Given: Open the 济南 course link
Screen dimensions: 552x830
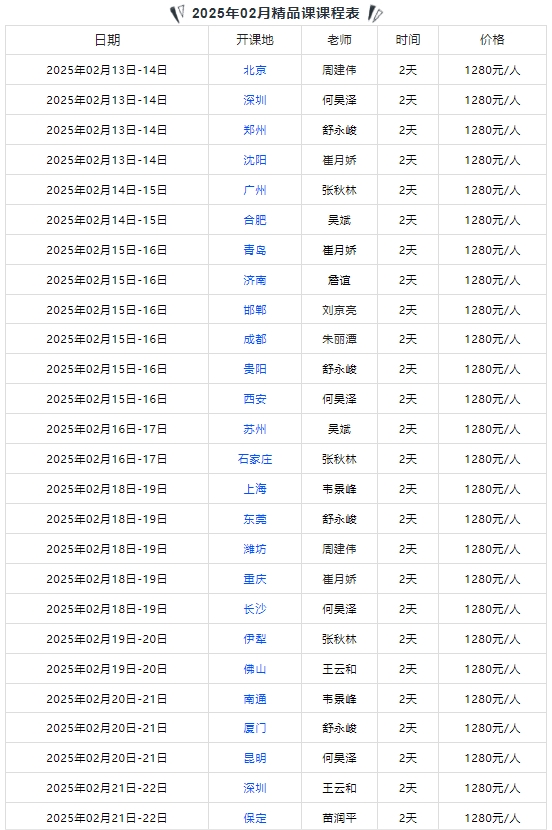Looking at the screenshot, I should pyautogui.click(x=255, y=280).
